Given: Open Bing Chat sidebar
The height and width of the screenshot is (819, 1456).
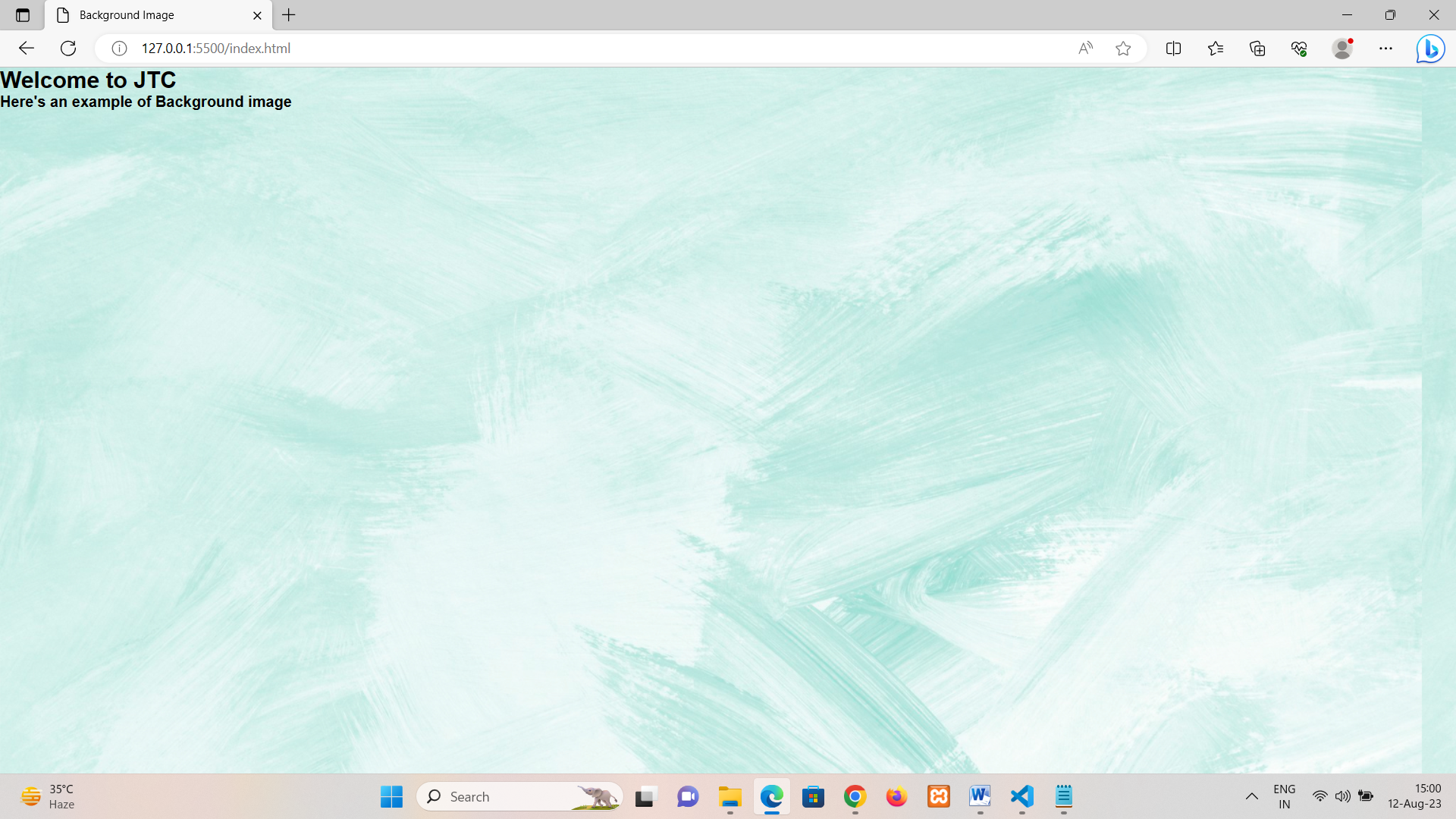Looking at the screenshot, I should click(x=1430, y=49).
